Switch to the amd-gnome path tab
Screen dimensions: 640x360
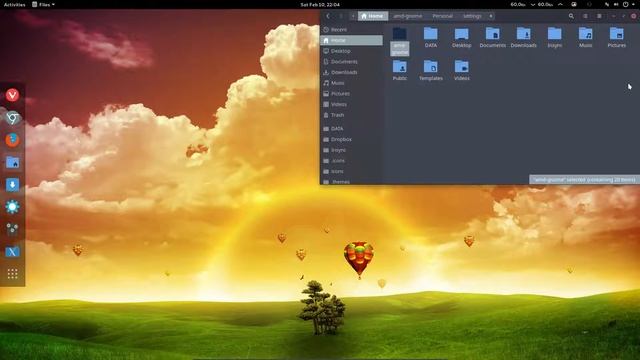tap(408, 16)
